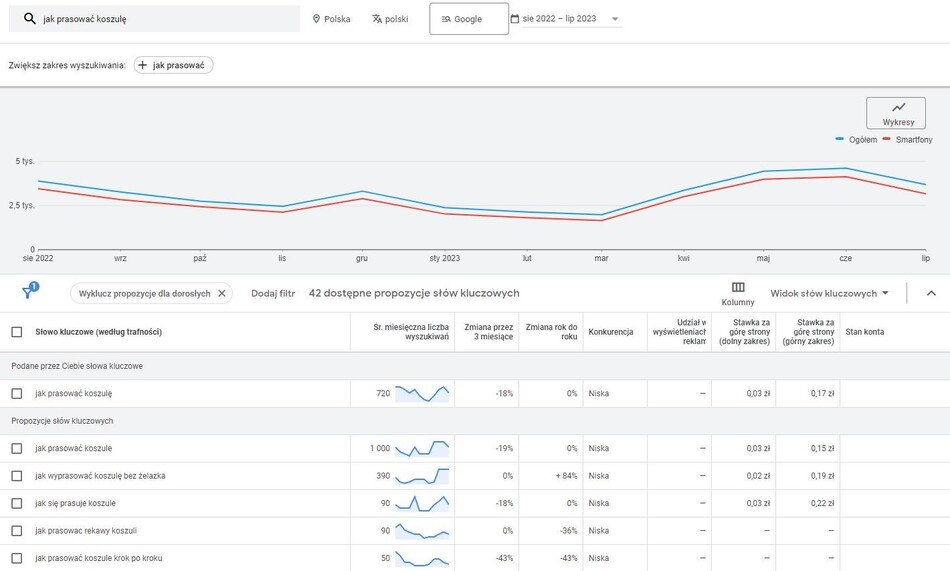950x571 pixels.
Task: Open the date range dropdown arrow
Action: [615, 19]
